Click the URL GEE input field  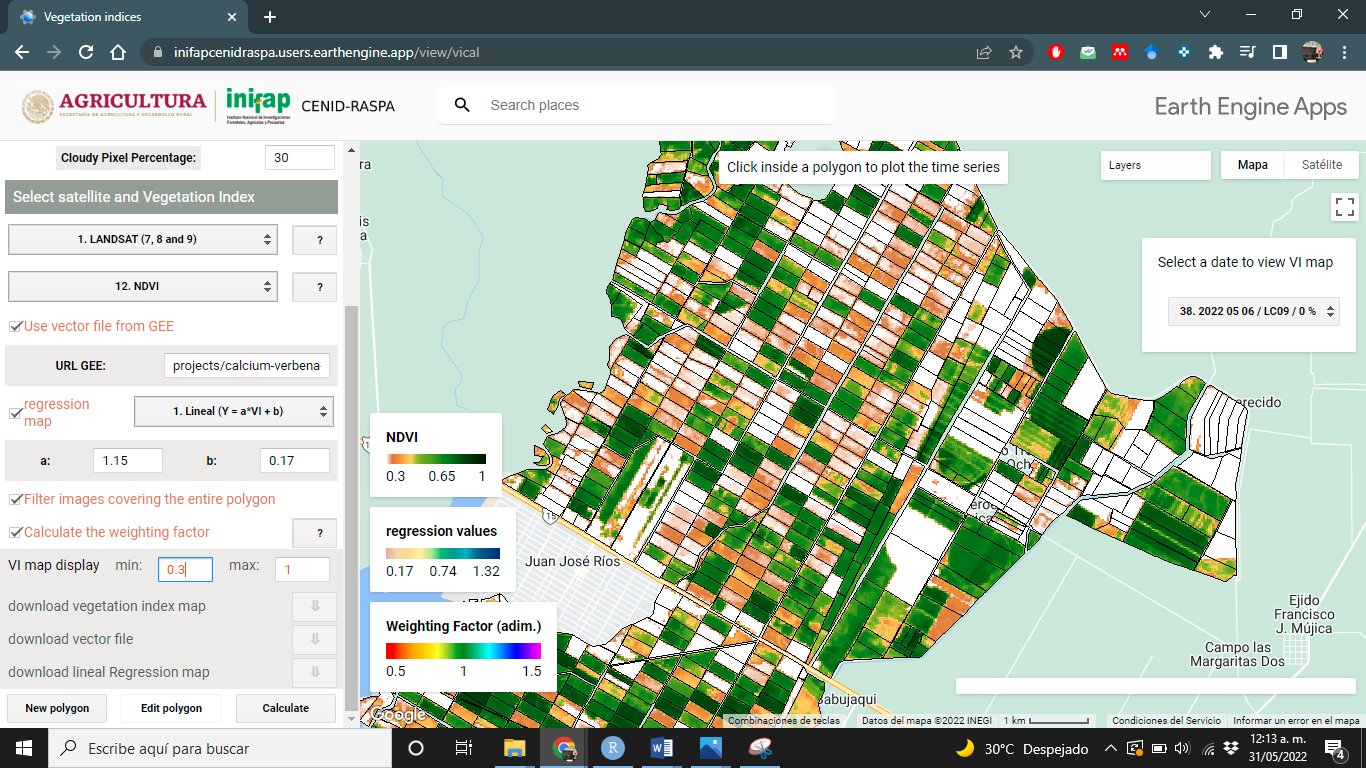[x=246, y=366]
